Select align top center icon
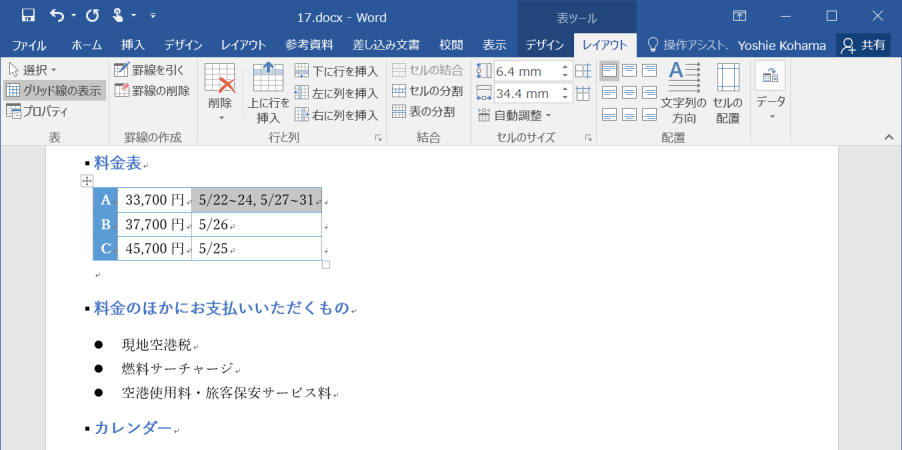Image resolution: width=902 pixels, height=450 pixels. point(630,71)
